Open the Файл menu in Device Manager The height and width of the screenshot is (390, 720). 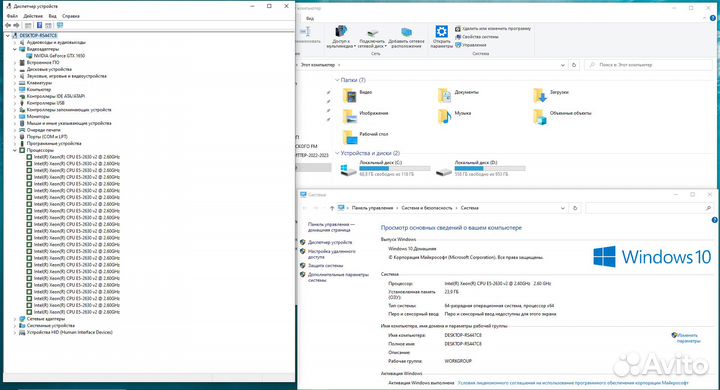pos(12,16)
